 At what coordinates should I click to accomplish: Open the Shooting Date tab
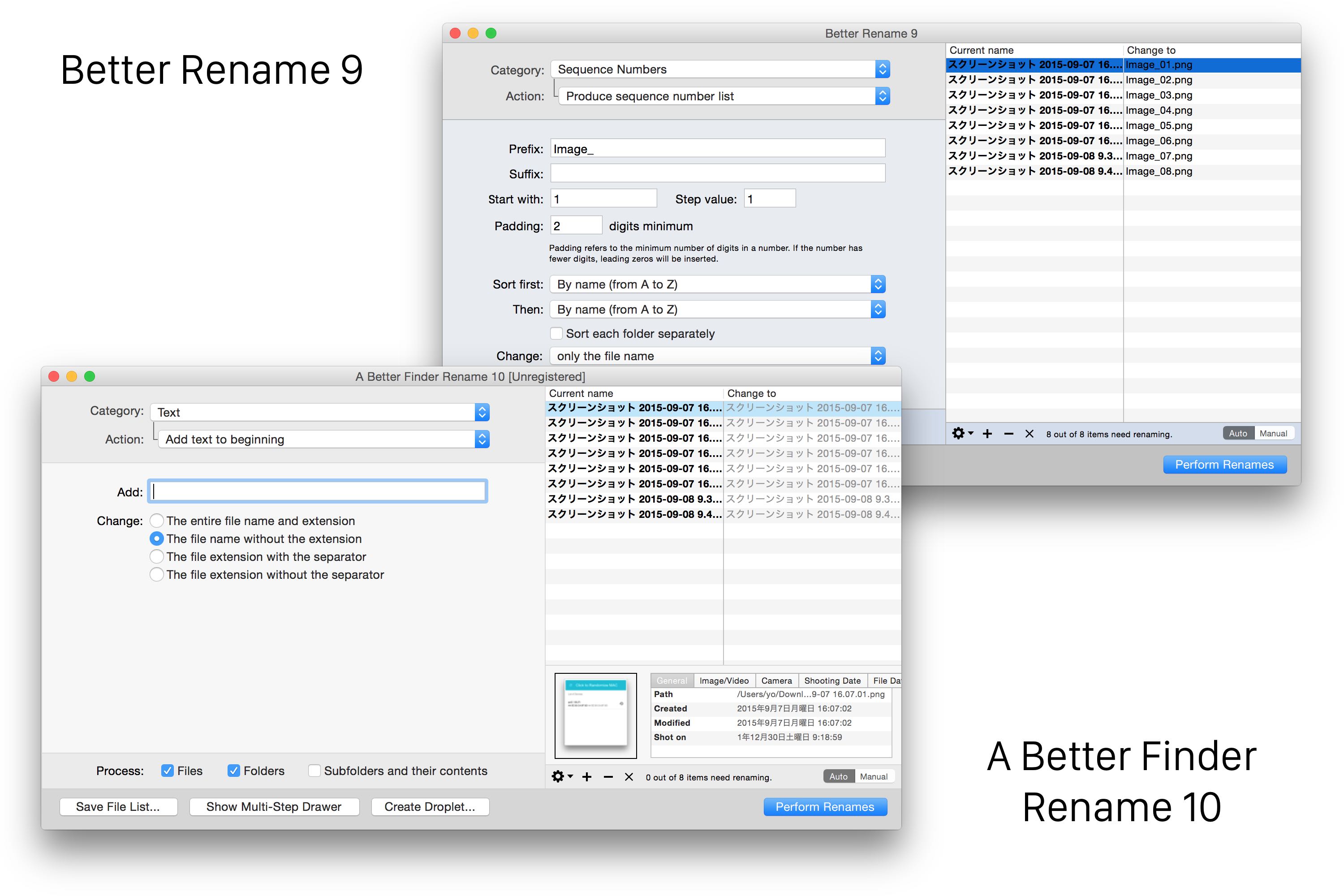[832, 681]
